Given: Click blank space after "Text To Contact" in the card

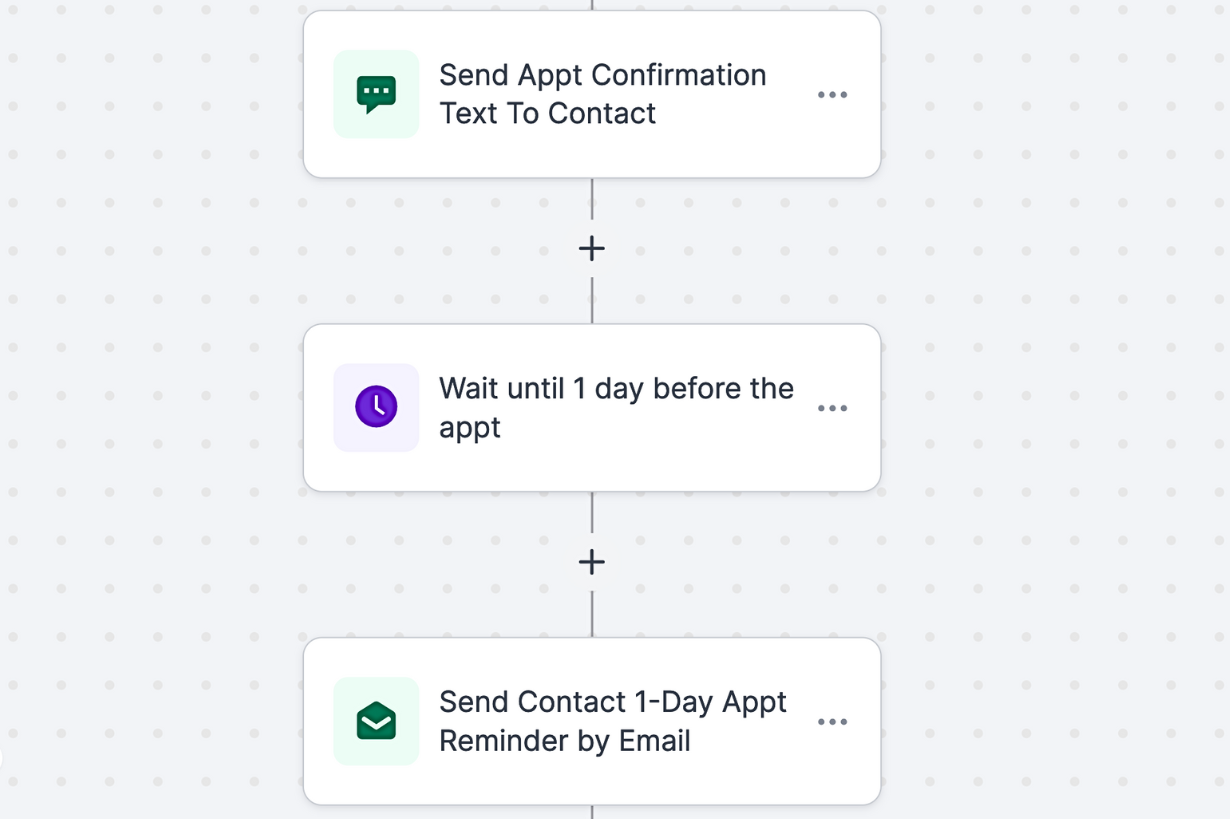Looking at the screenshot, I should 730,114.
